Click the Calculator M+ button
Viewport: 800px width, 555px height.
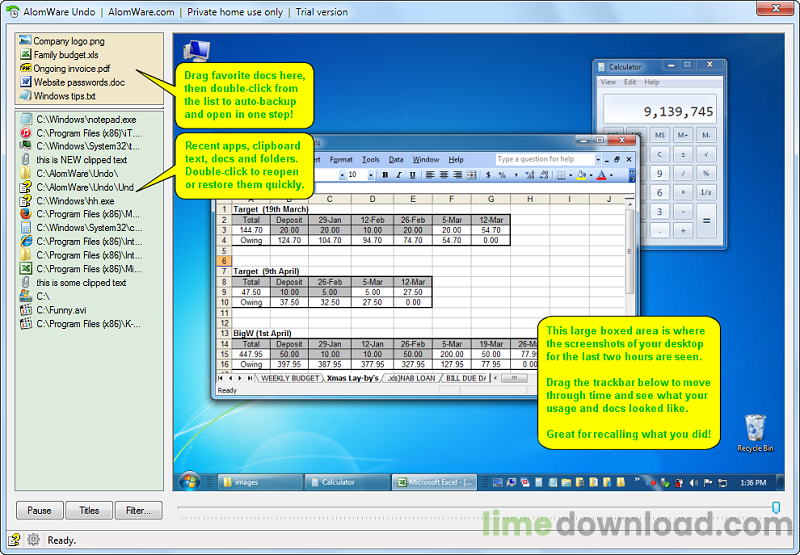[683, 135]
